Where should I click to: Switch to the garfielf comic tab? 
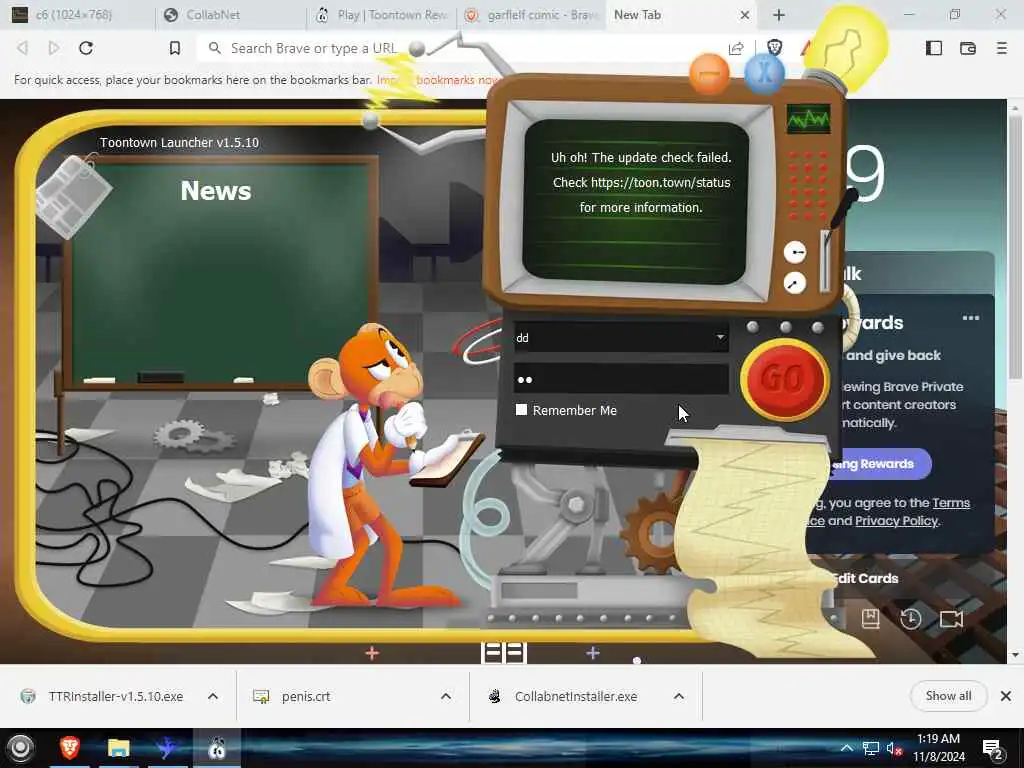click(532, 14)
